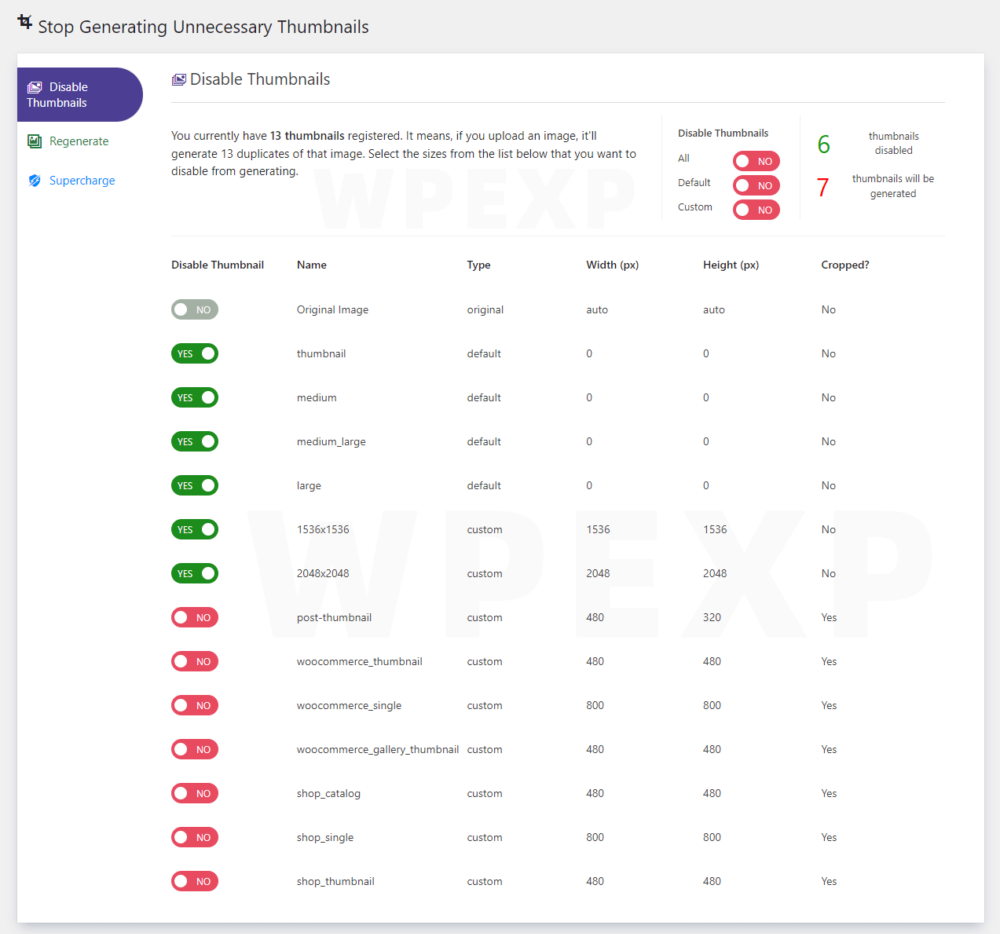Click the Original Image toggle

tap(195, 310)
